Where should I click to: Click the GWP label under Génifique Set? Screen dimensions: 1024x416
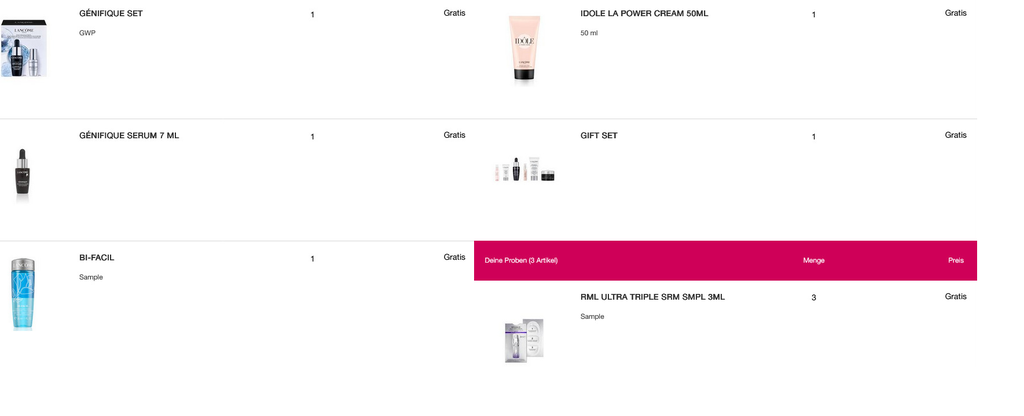[x=87, y=33]
